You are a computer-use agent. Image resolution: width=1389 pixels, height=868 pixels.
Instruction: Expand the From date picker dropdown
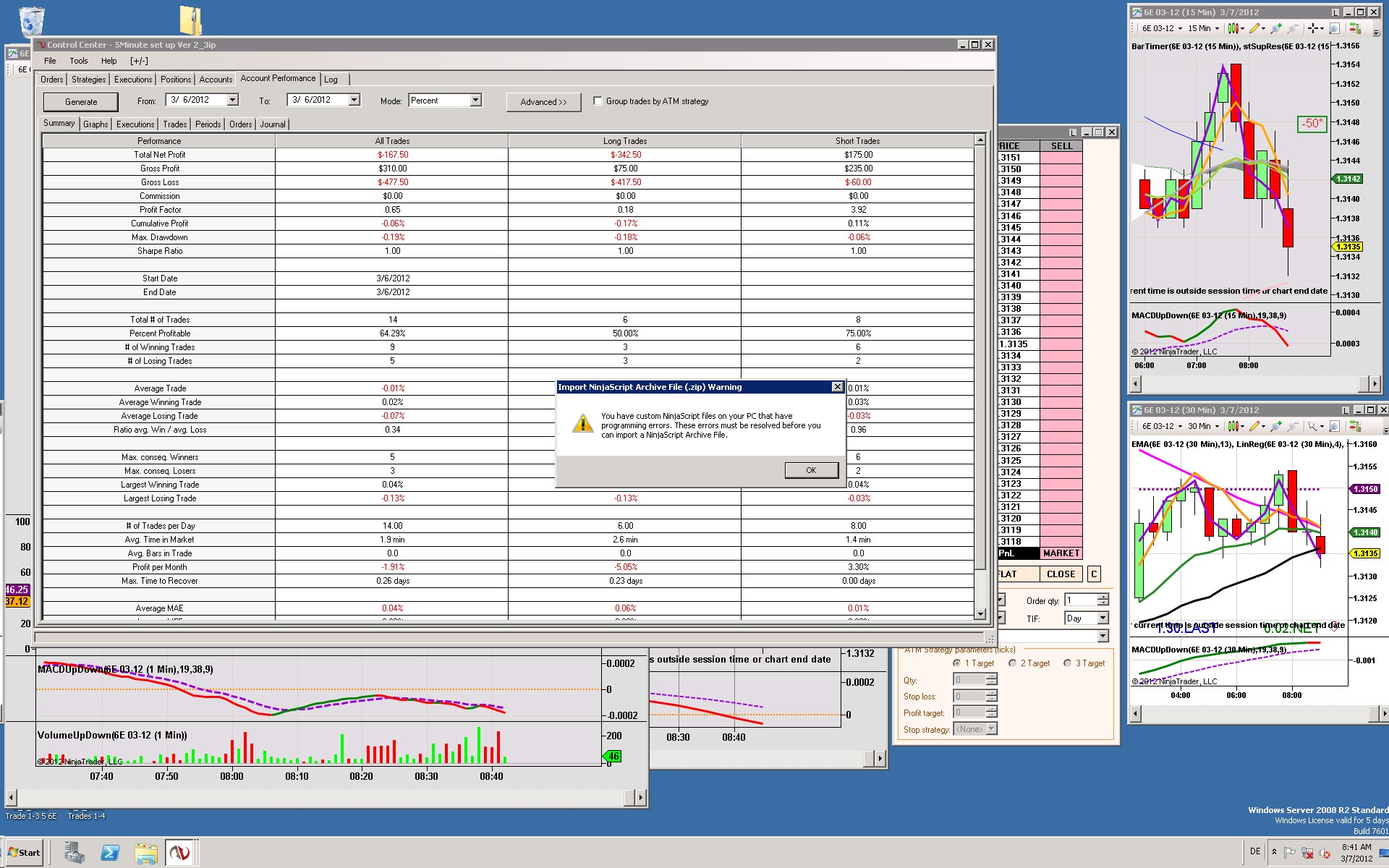232,100
